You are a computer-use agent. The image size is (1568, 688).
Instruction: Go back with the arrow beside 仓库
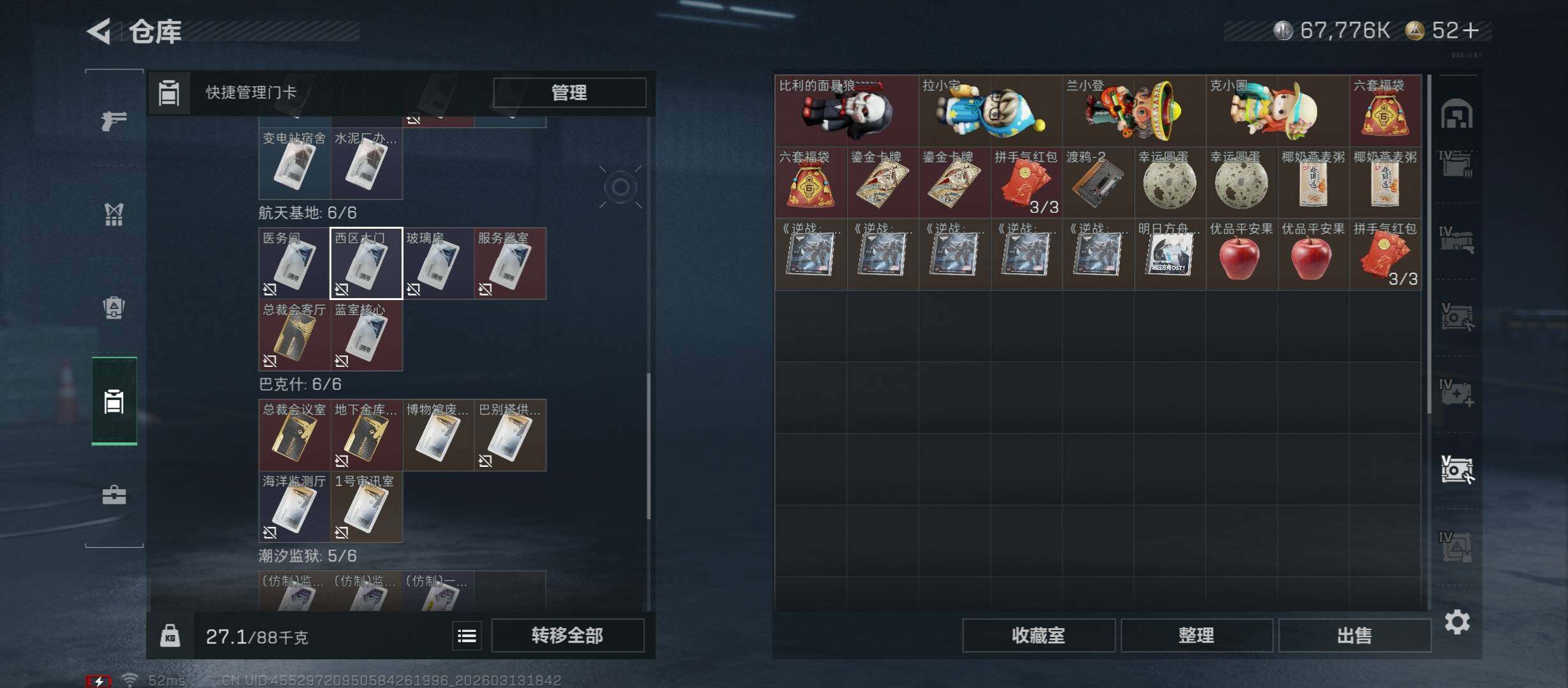(99, 31)
